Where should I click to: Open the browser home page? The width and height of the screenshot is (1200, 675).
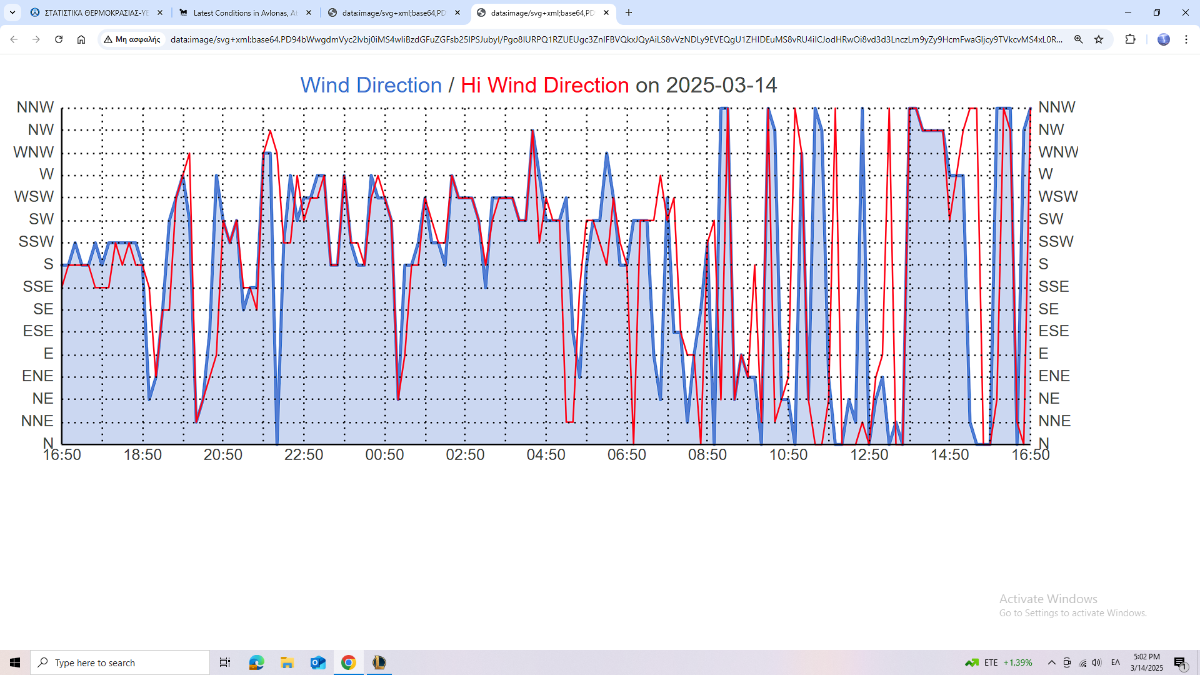coord(81,39)
